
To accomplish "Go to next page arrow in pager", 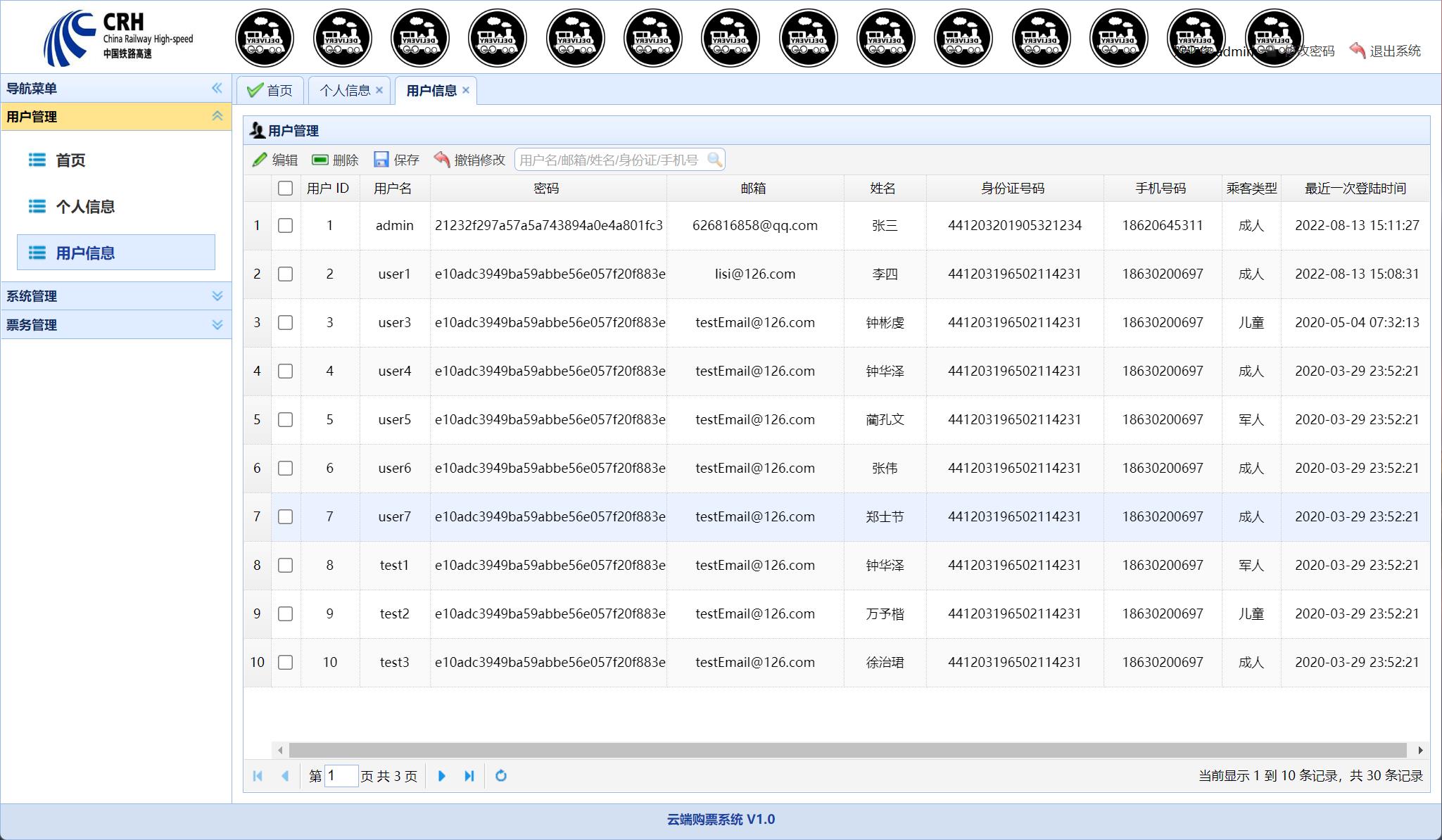I will (441, 776).
